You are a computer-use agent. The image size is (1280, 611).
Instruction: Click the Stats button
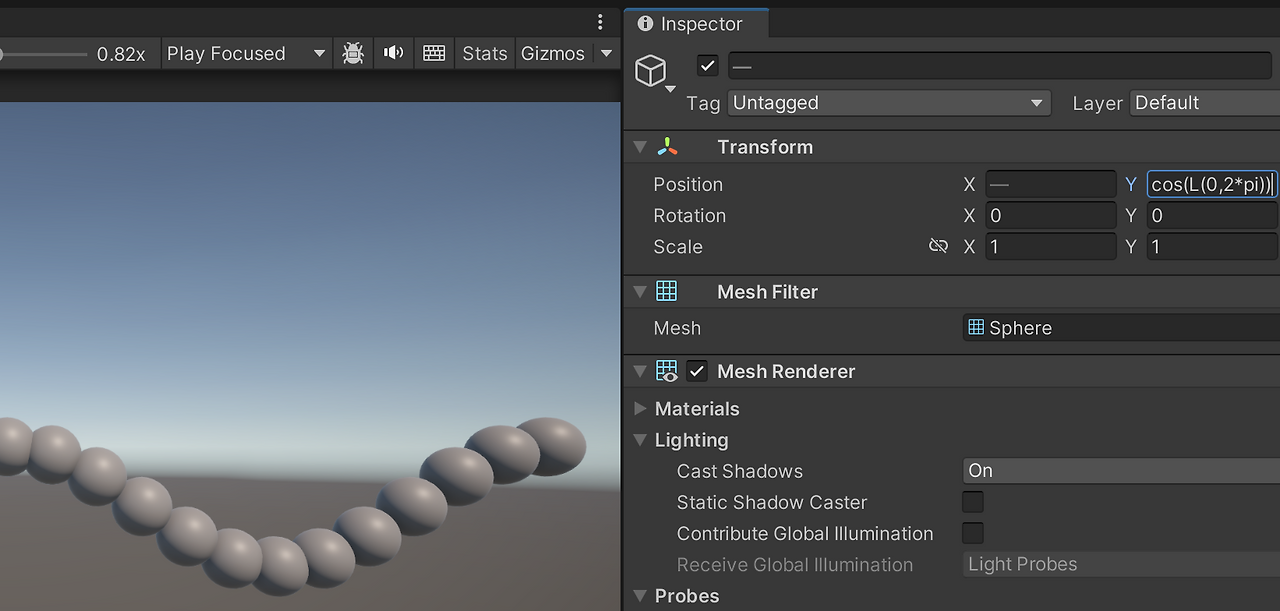(x=484, y=53)
